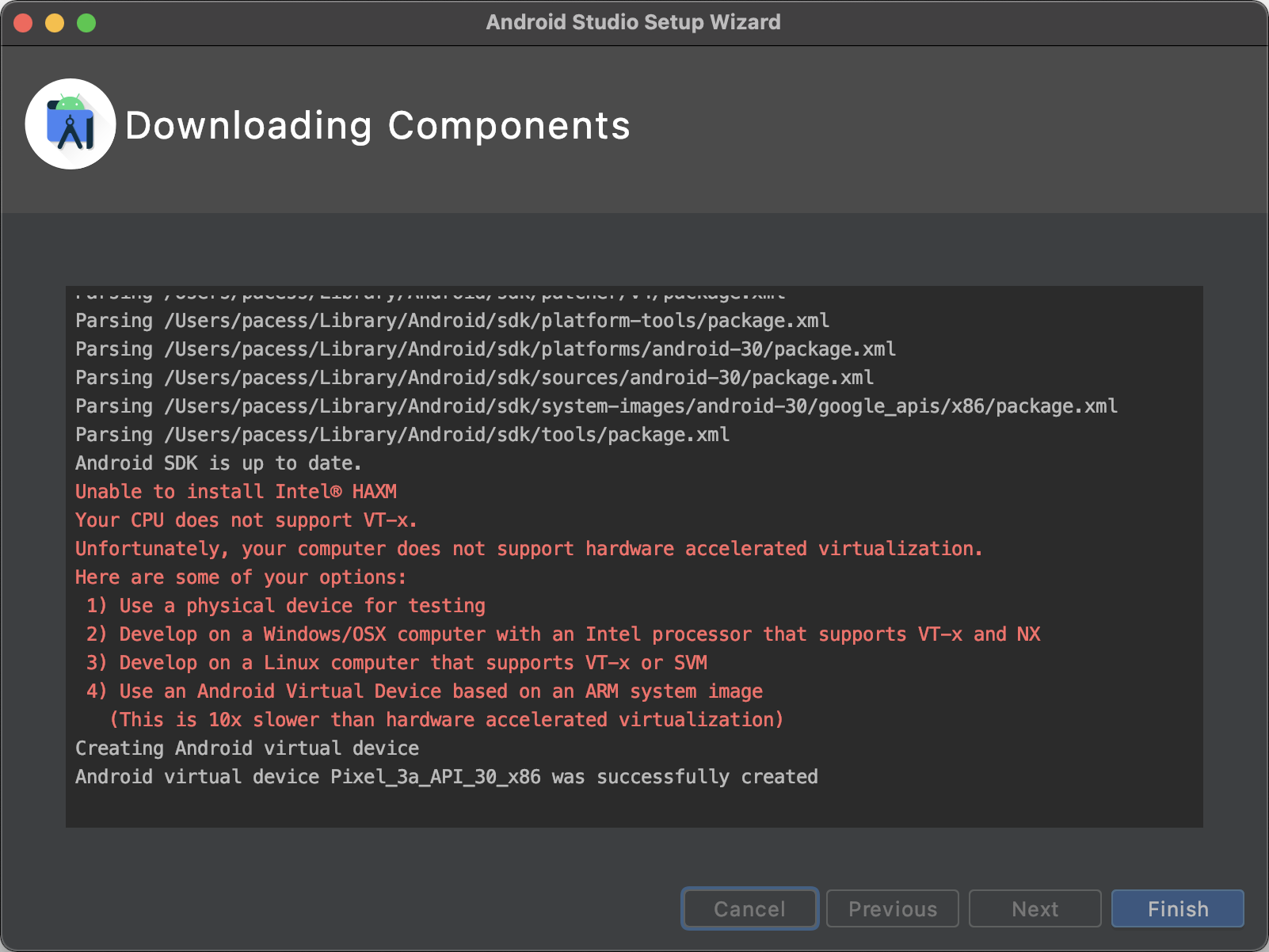Click the disabled Next button

[x=1035, y=908]
